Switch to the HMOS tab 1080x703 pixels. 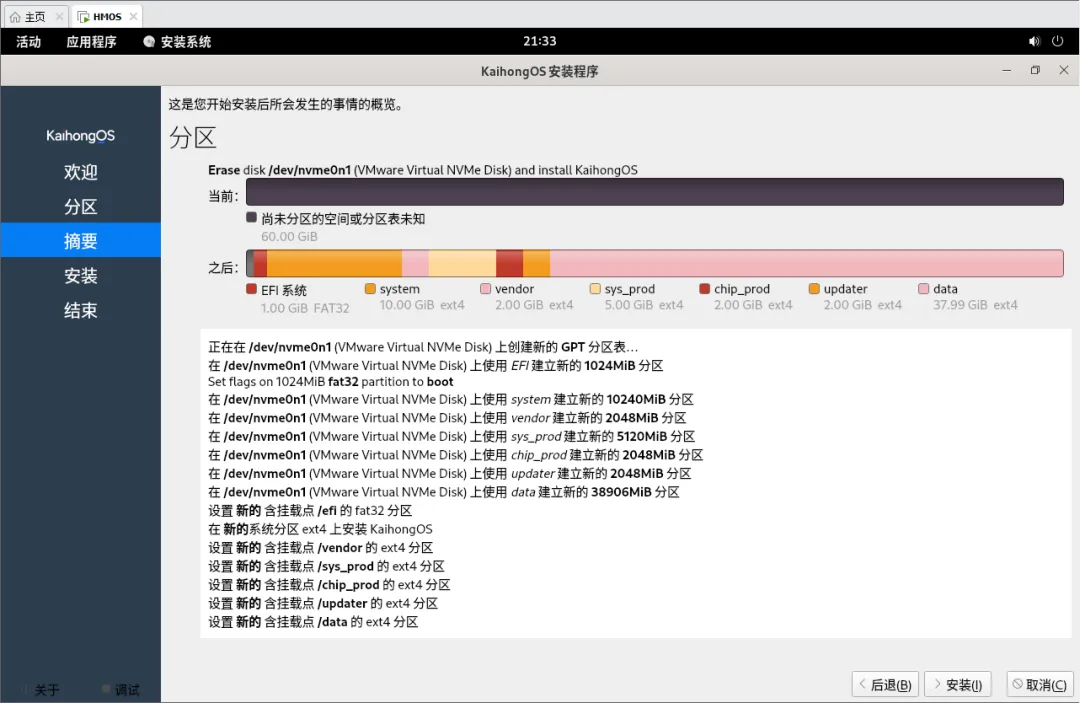click(106, 16)
